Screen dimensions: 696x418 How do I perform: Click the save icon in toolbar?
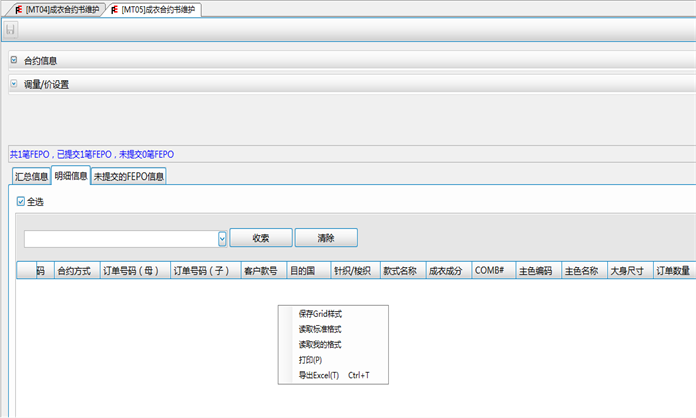pyautogui.click(x=11, y=30)
